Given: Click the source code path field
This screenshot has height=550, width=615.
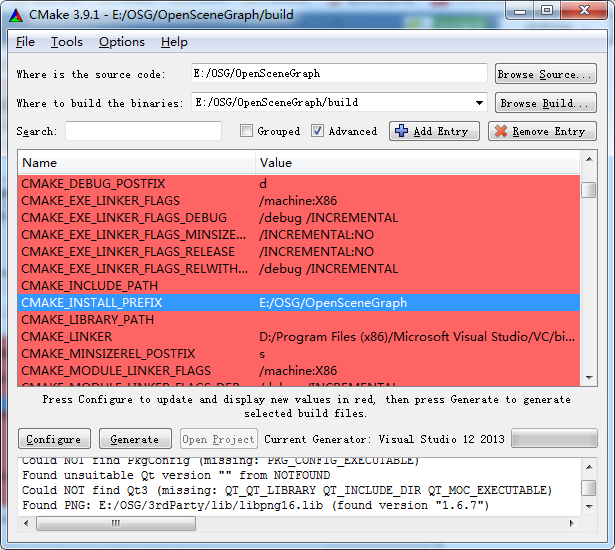Looking at the screenshot, I should [x=339, y=74].
